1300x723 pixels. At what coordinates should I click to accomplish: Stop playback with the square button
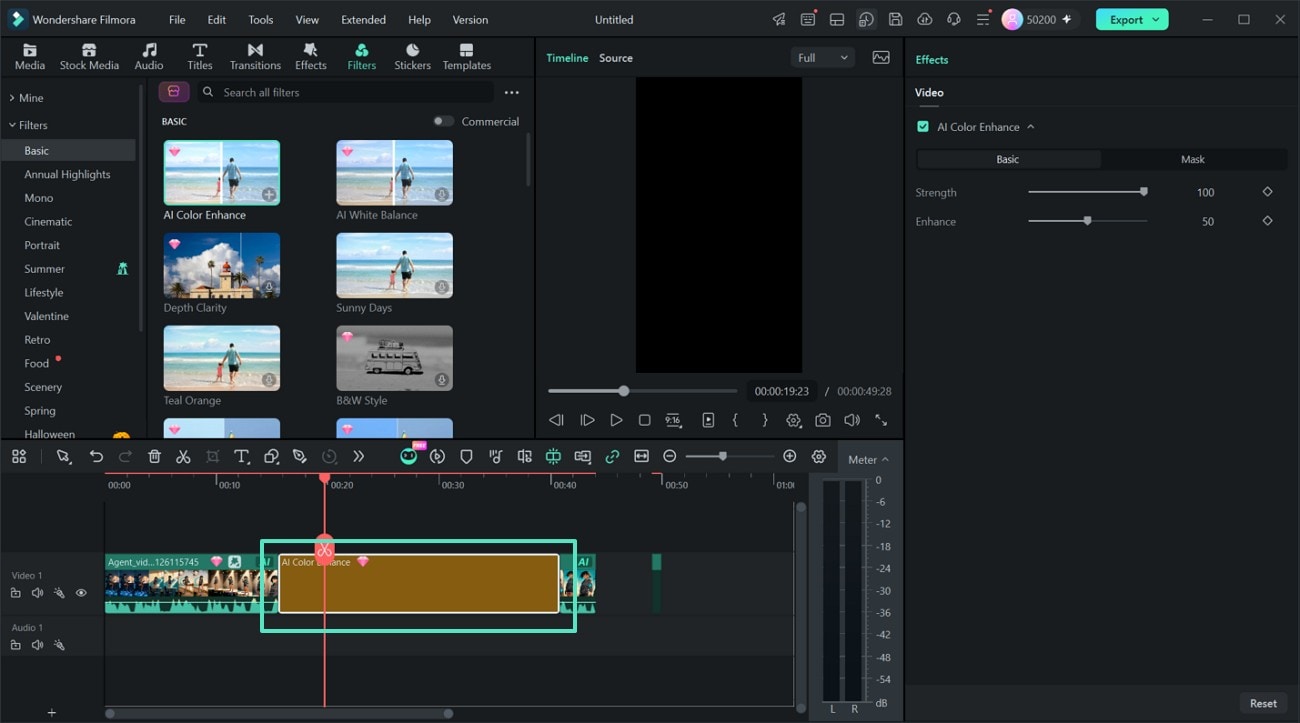pyautogui.click(x=645, y=420)
